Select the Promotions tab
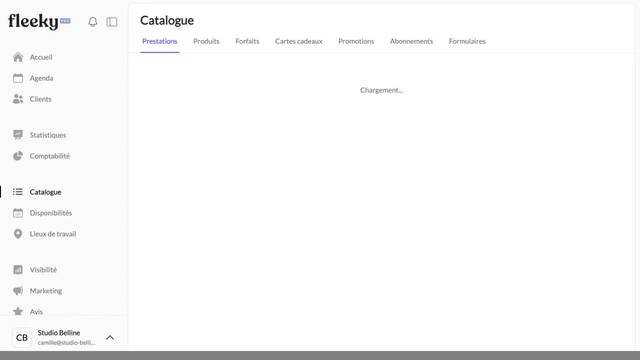The height and width of the screenshot is (360, 640). 356,41
